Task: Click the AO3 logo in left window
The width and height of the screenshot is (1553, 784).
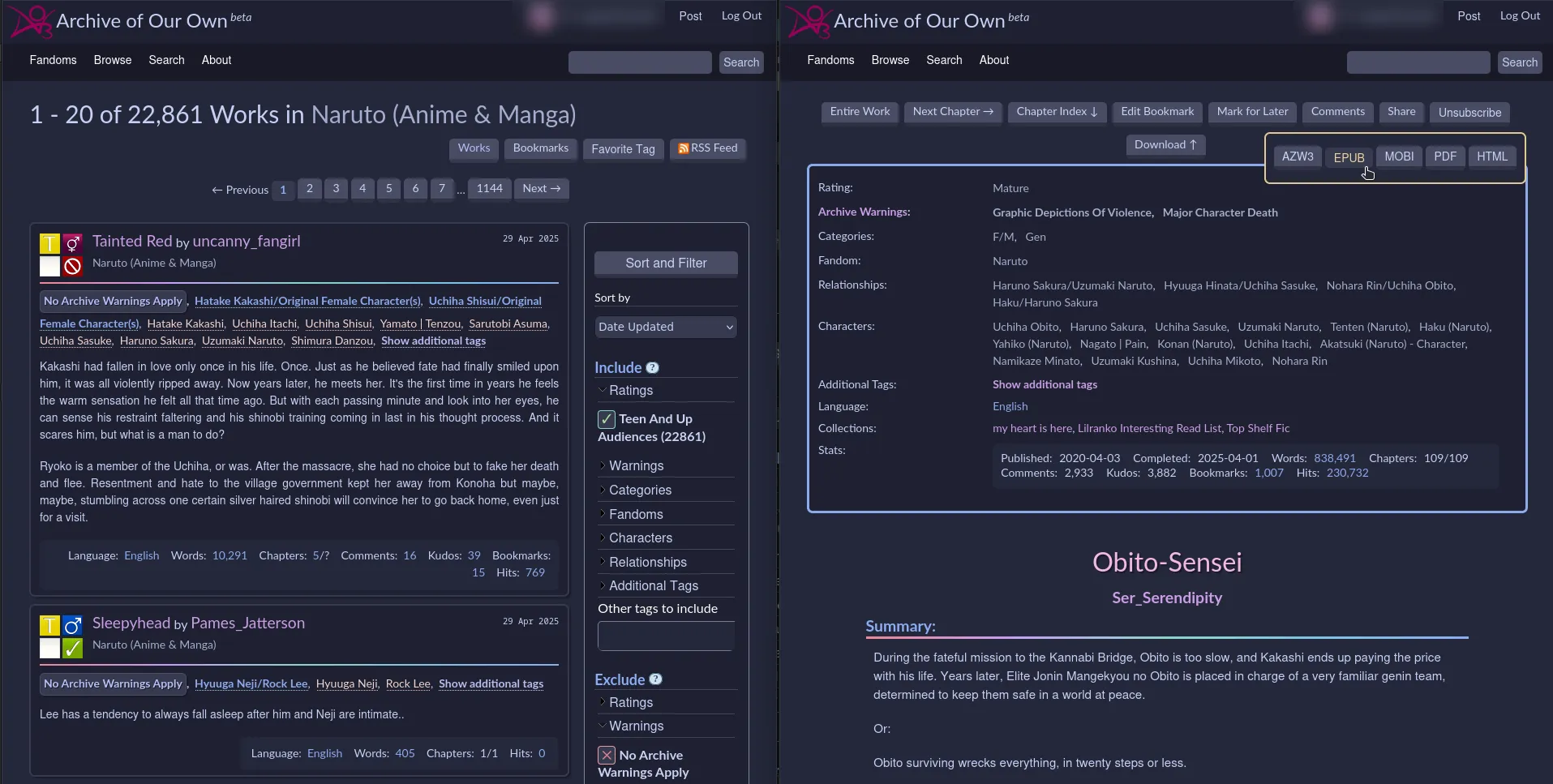Action: coord(31,20)
